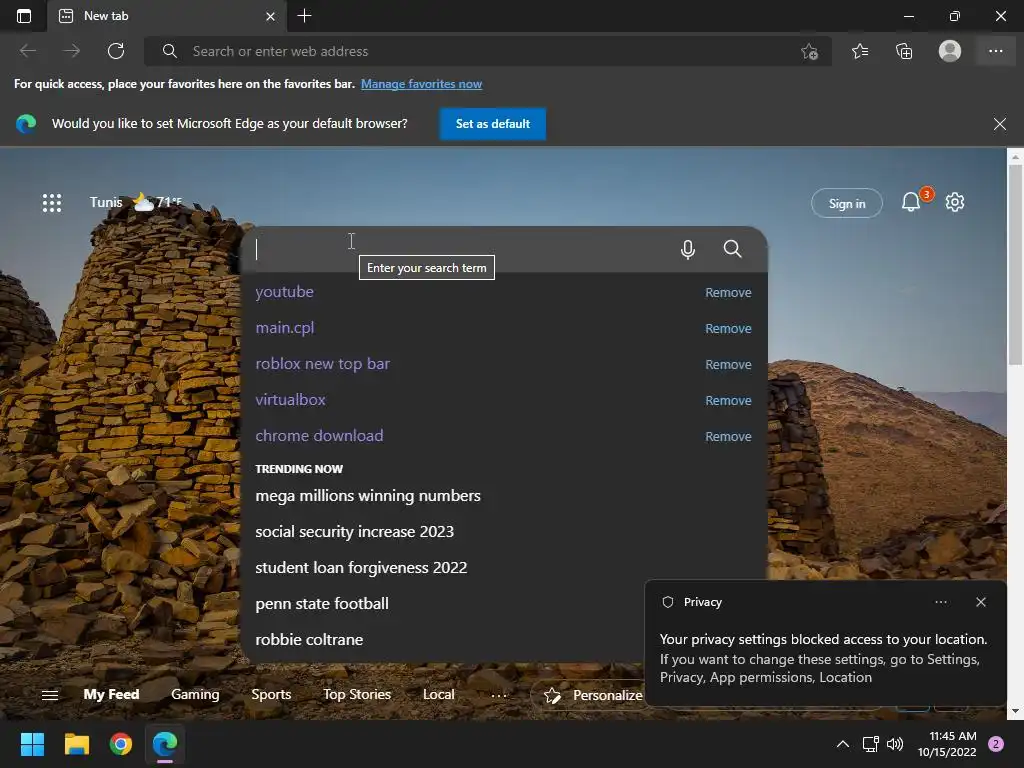Switch to My Feed tab

(x=111, y=695)
